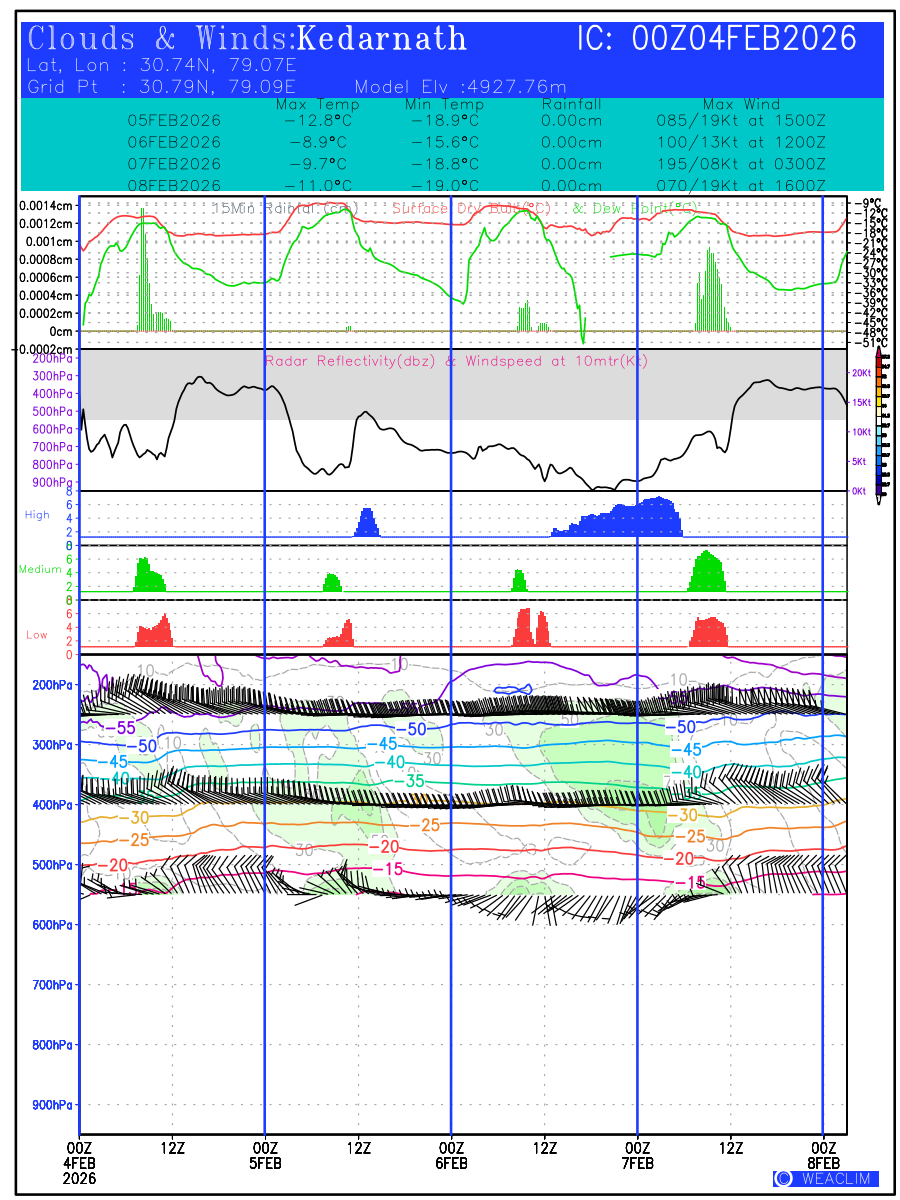Viewport: 900px width, 1200px height.
Task: Click the WEACLIM copyright logo
Action: [x=826, y=1178]
